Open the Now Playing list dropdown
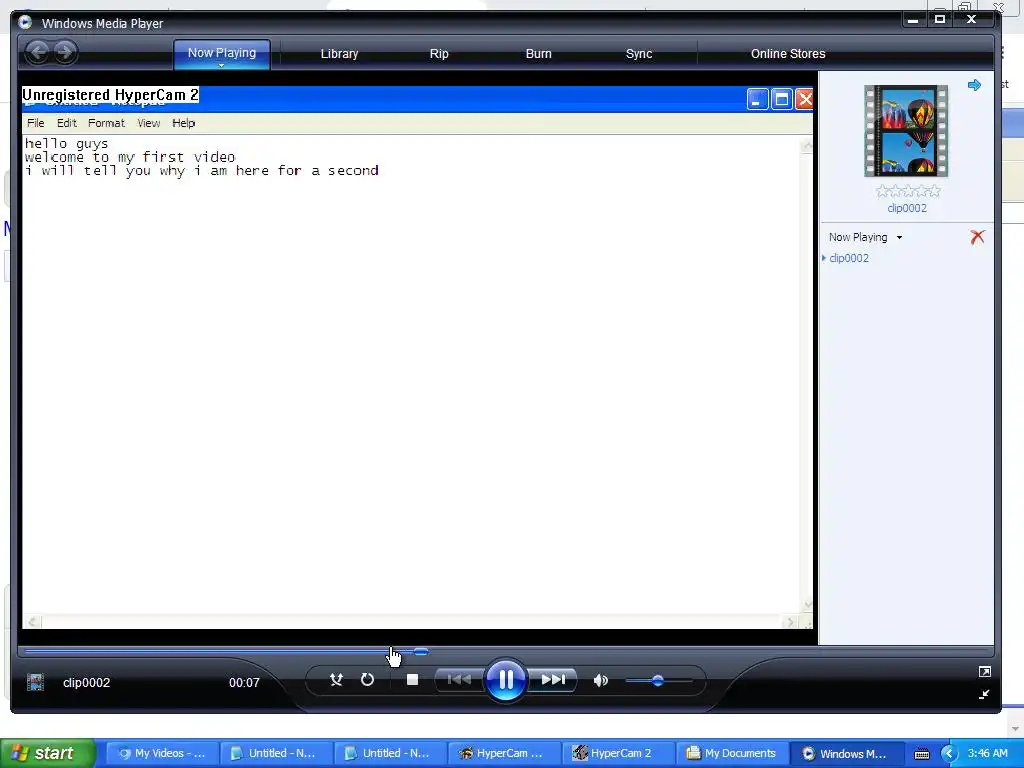This screenshot has width=1024, height=768. pyautogui.click(x=899, y=238)
